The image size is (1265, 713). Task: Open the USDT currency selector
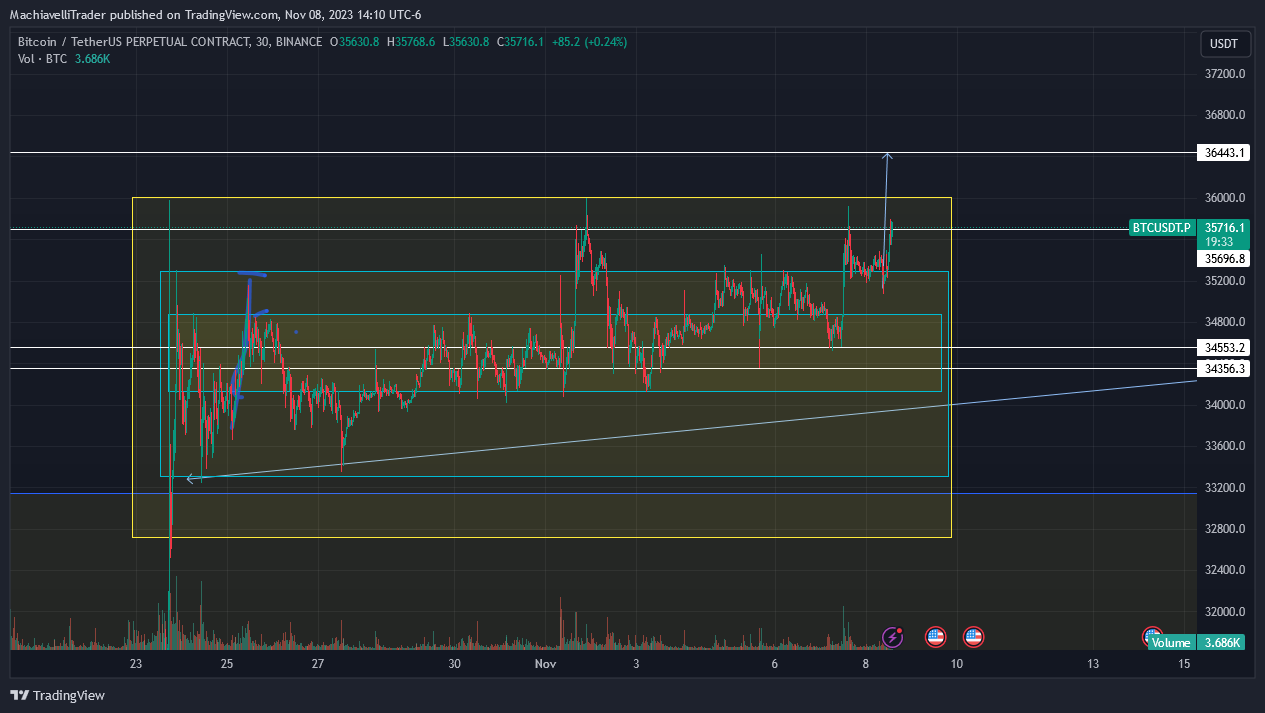coord(1224,44)
